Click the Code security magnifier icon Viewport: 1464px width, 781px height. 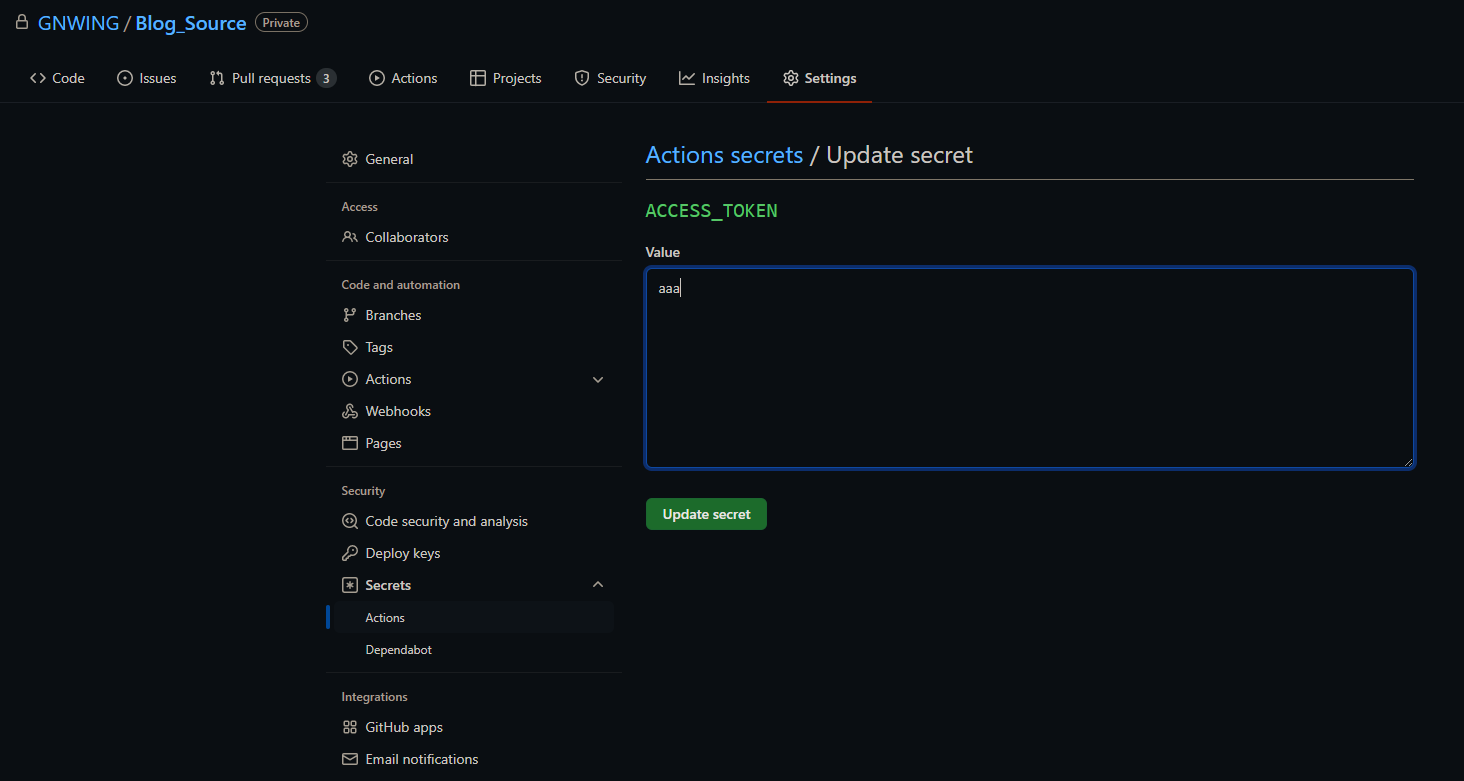tap(350, 521)
